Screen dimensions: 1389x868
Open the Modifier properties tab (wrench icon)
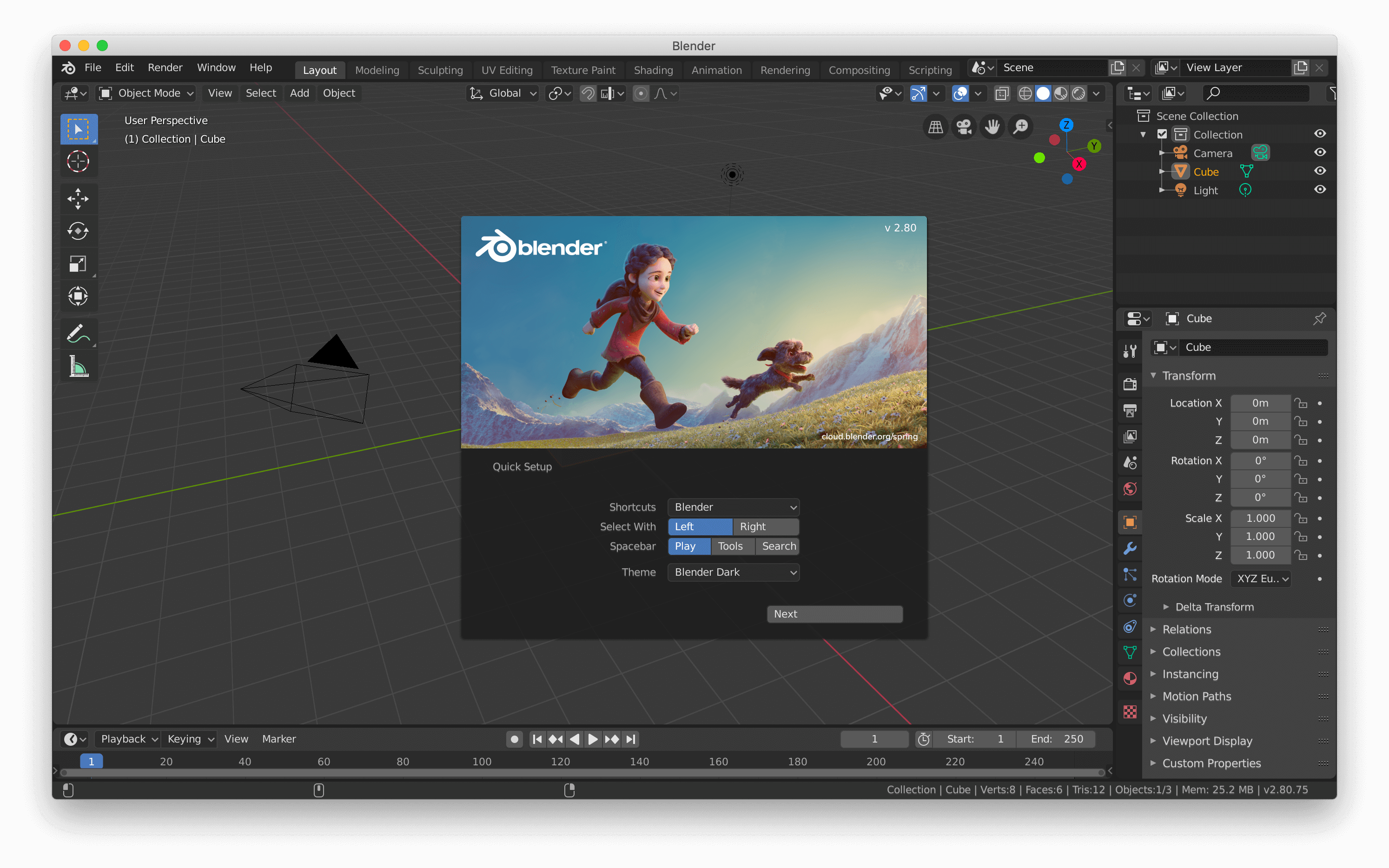point(1130,549)
